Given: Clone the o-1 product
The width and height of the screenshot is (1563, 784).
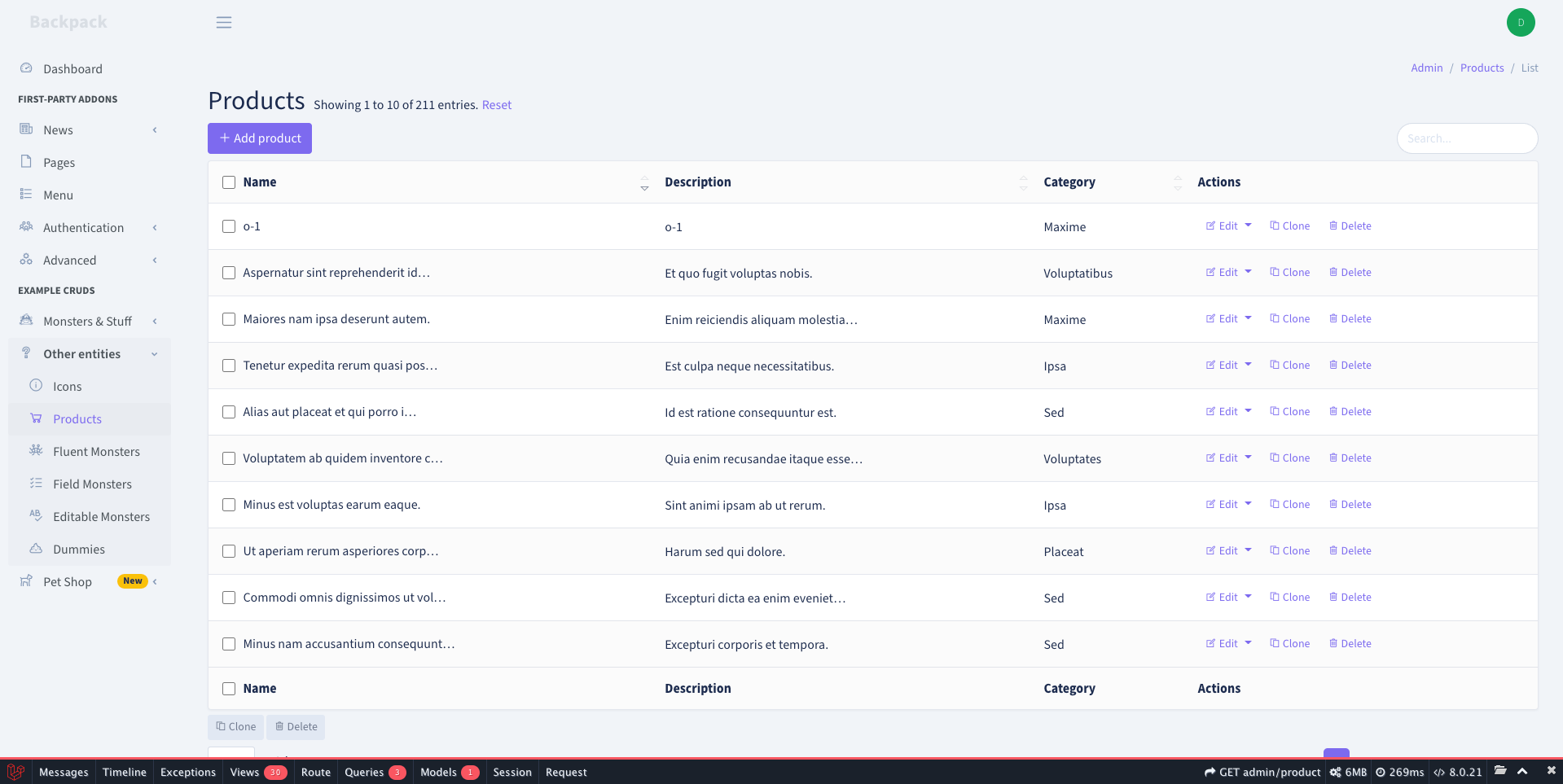Looking at the screenshot, I should (1290, 226).
